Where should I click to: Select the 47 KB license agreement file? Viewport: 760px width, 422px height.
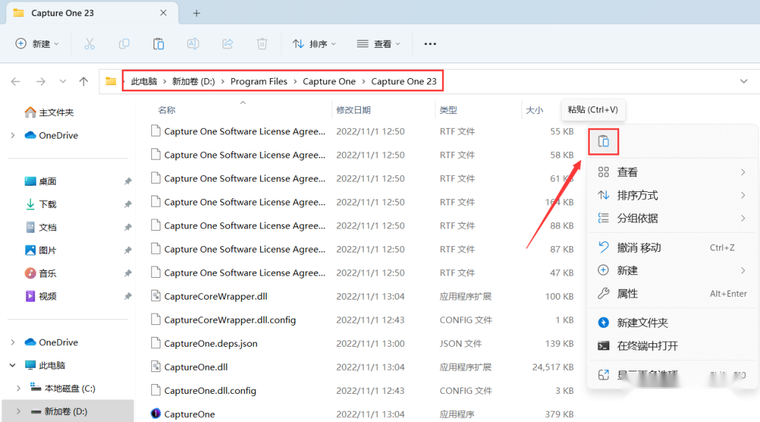362,273
